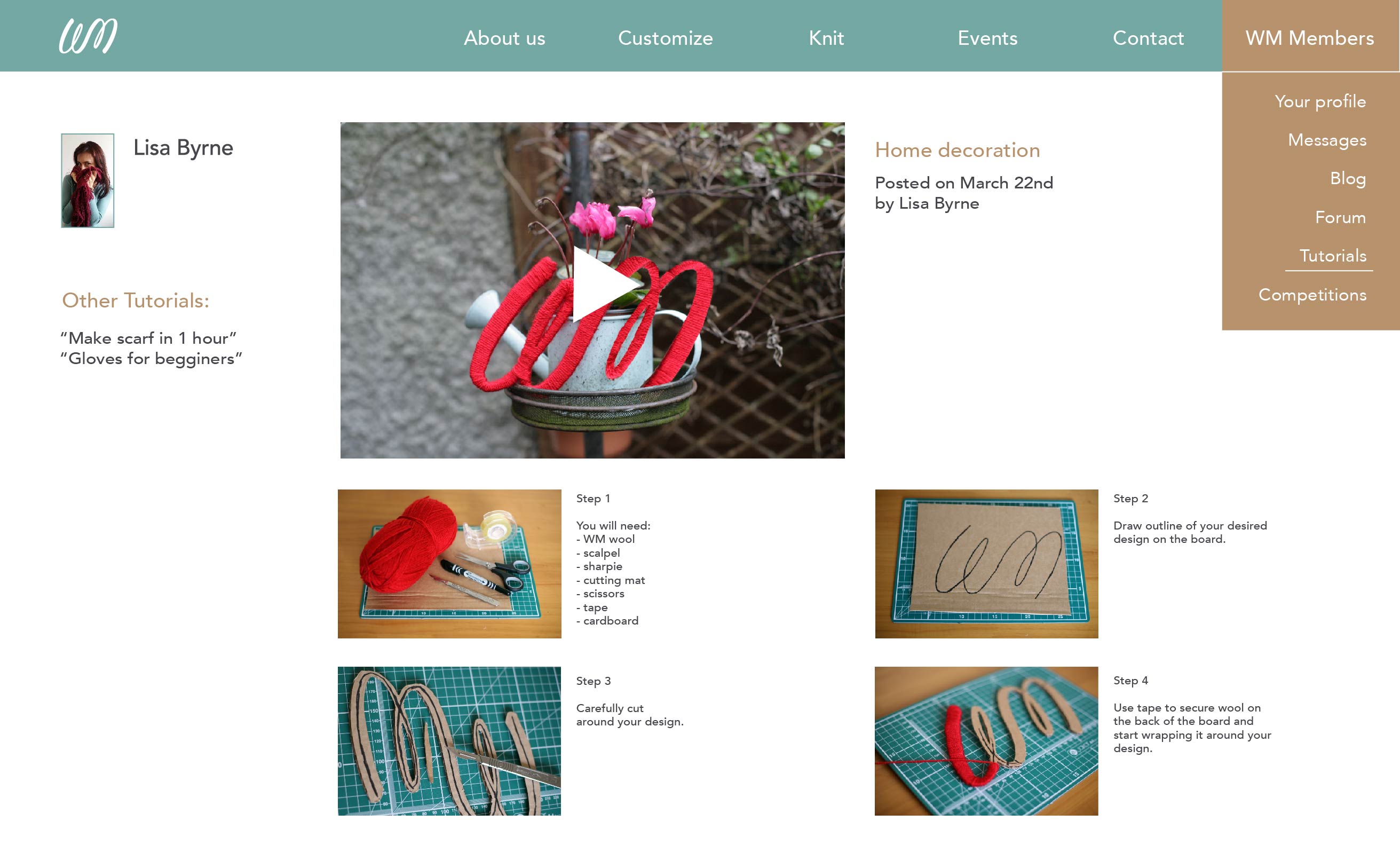The height and width of the screenshot is (853, 1400).
Task: Click Lisa Byrne's profile photo
Action: click(x=88, y=181)
